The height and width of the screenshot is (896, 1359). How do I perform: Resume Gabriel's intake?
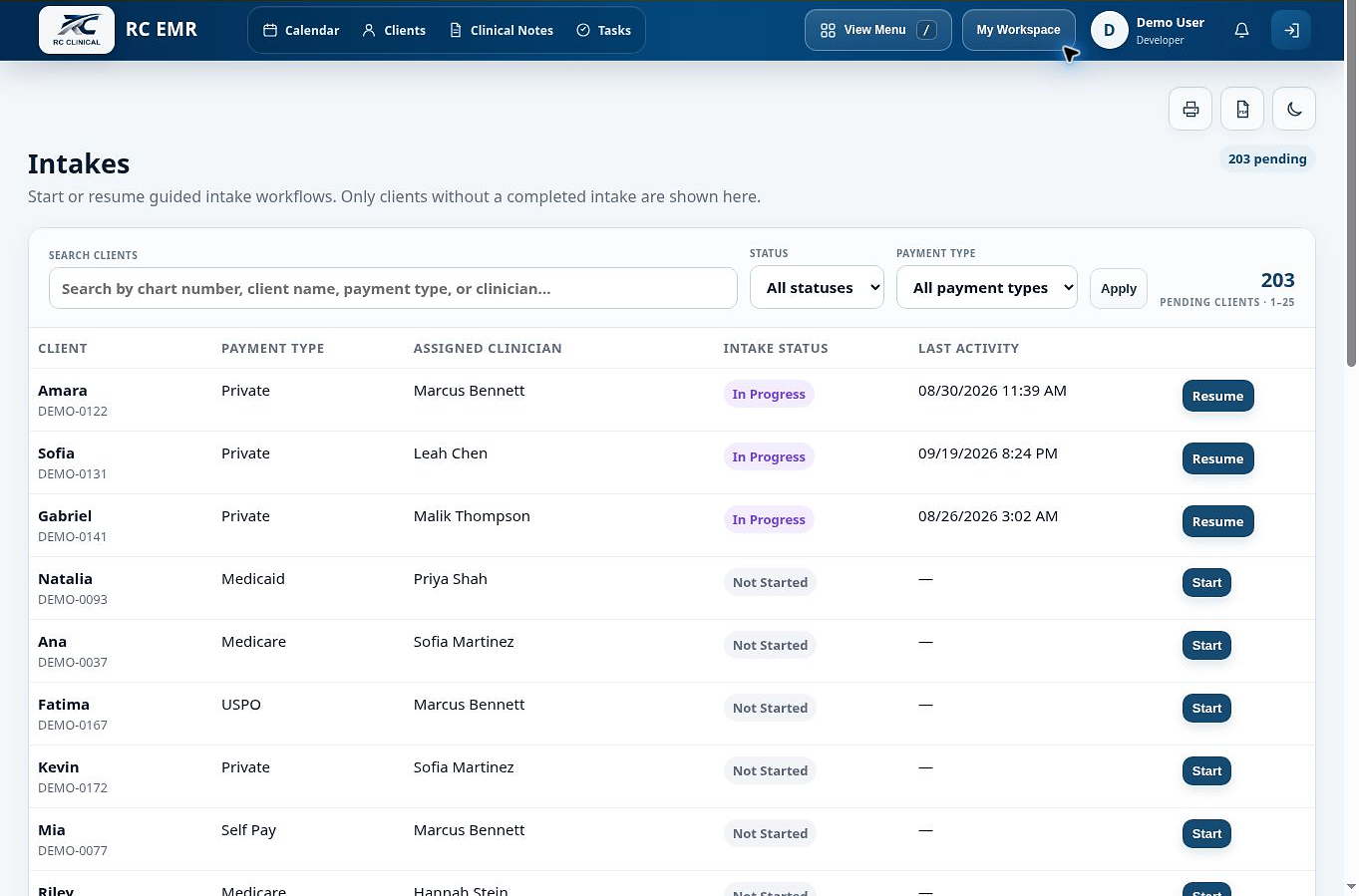[x=1217, y=521]
